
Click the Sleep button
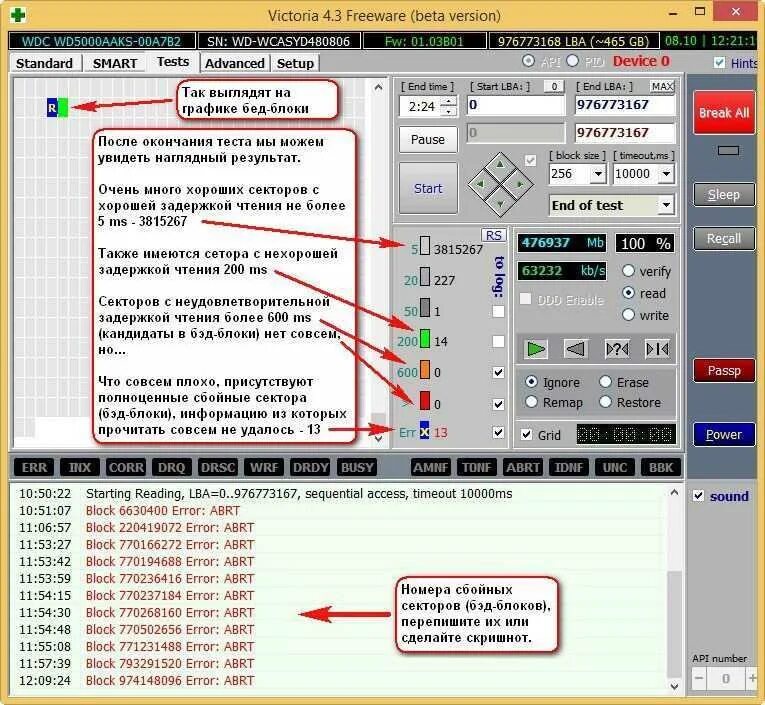[x=724, y=195]
